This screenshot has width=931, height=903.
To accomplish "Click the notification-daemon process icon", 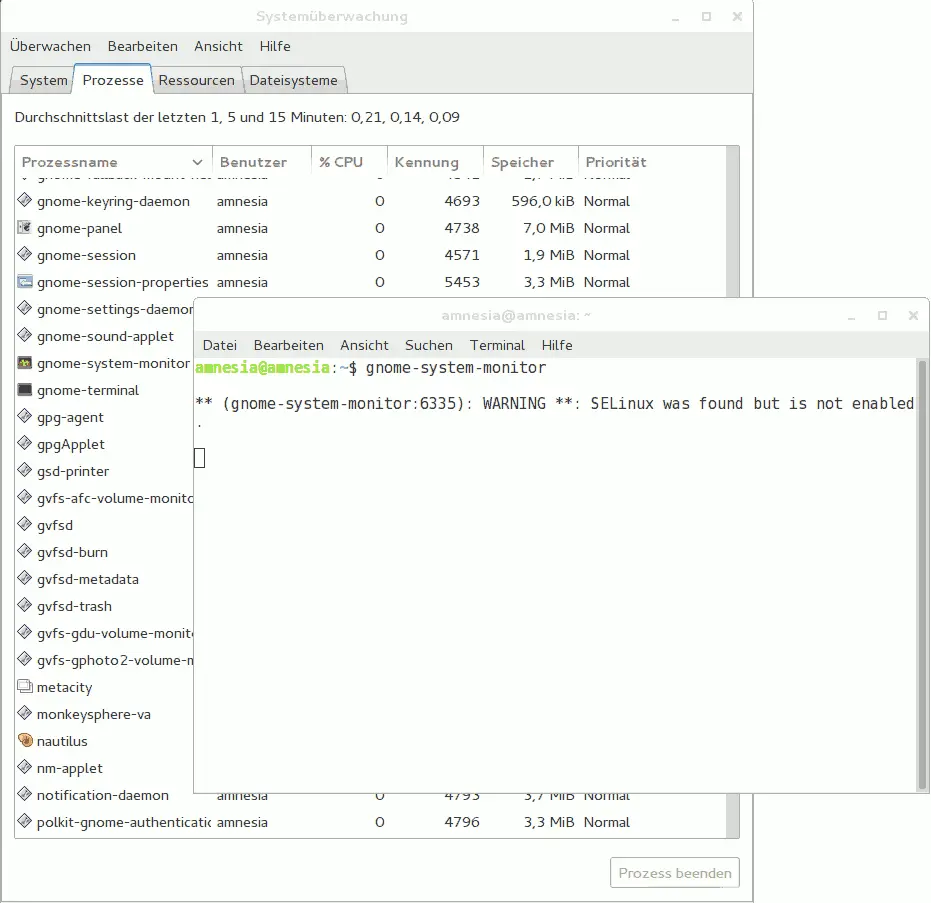I will (x=24, y=795).
